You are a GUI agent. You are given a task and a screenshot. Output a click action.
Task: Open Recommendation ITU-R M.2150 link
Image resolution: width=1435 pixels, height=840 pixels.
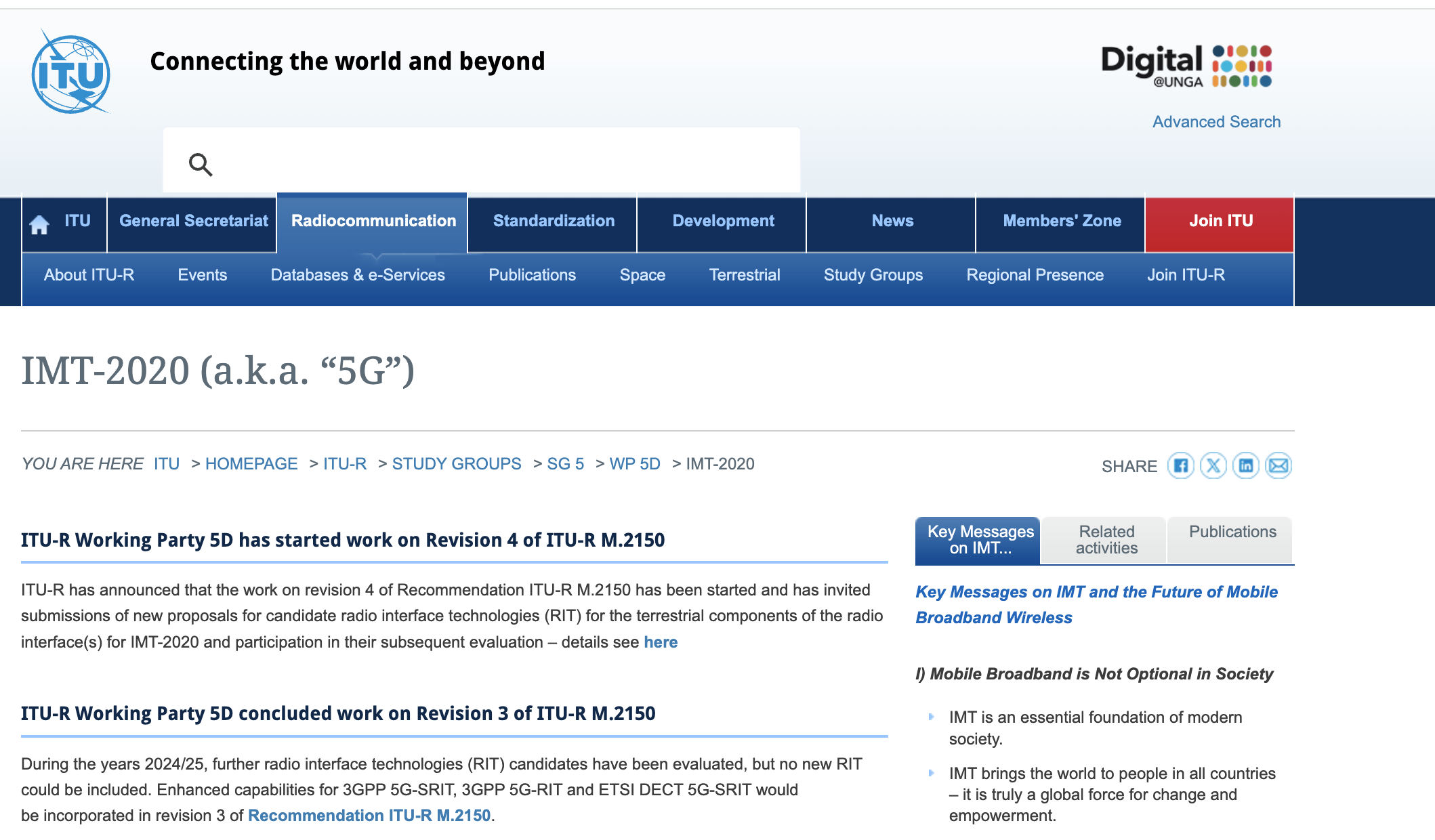click(x=369, y=816)
